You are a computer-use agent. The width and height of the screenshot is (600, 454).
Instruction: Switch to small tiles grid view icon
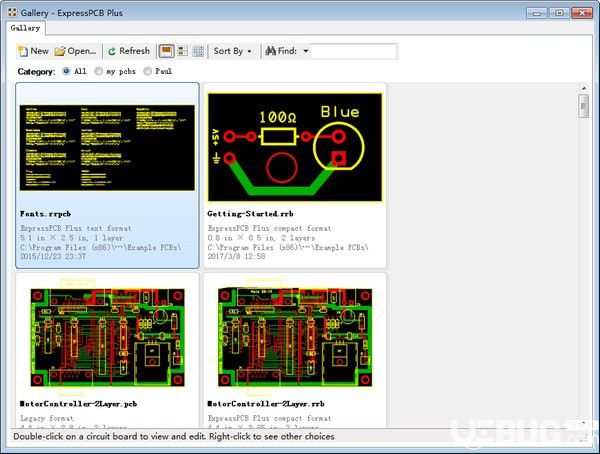point(198,51)
